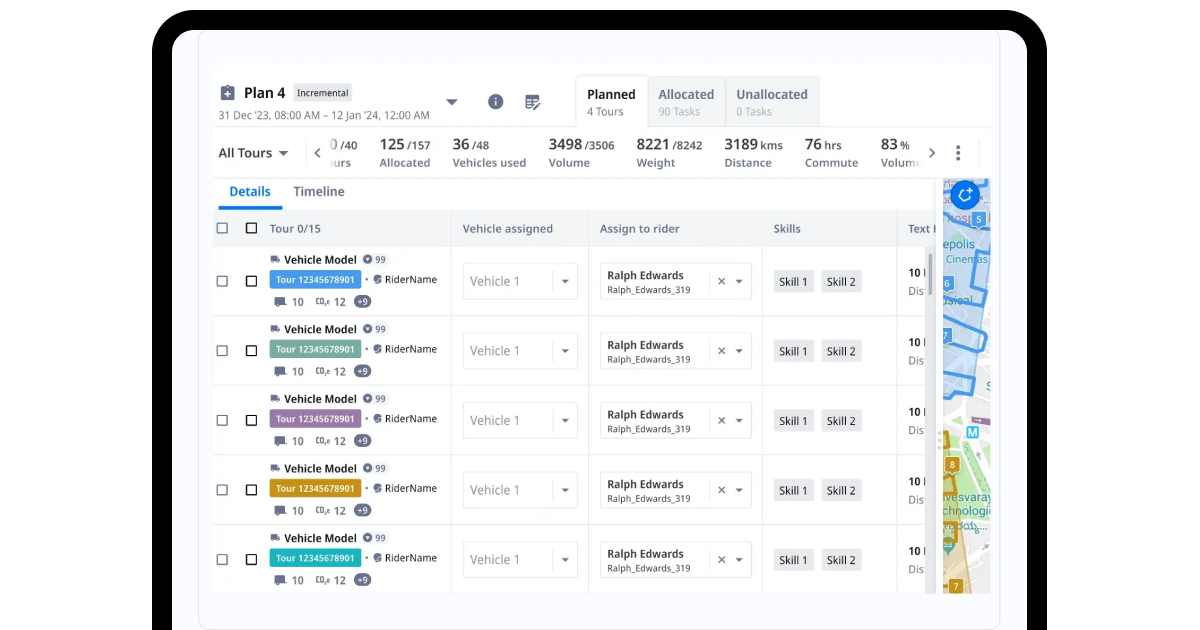Click Skill 1 chip in the blue tour row
Screen dimensions: 1200x630
coord(794,282)
